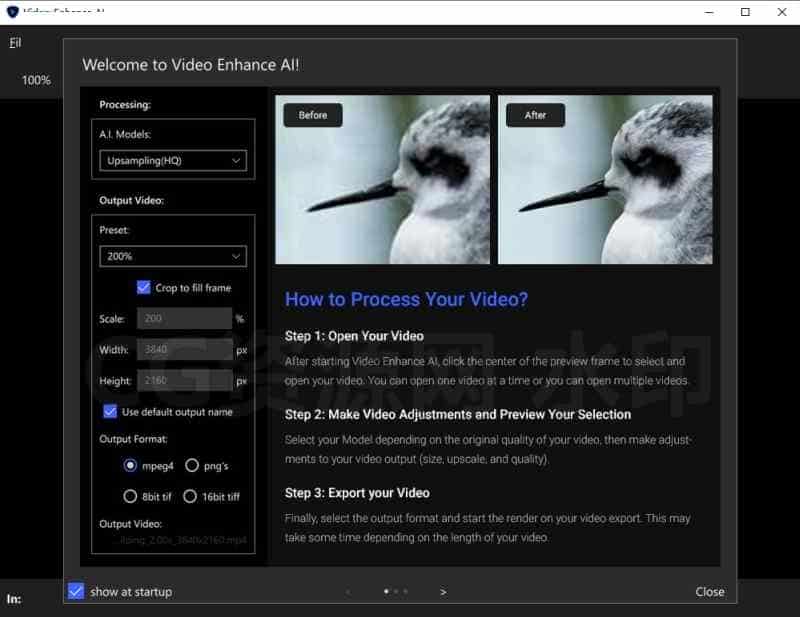Maximize the Video Enhance AI window

(x=745, y=12)
